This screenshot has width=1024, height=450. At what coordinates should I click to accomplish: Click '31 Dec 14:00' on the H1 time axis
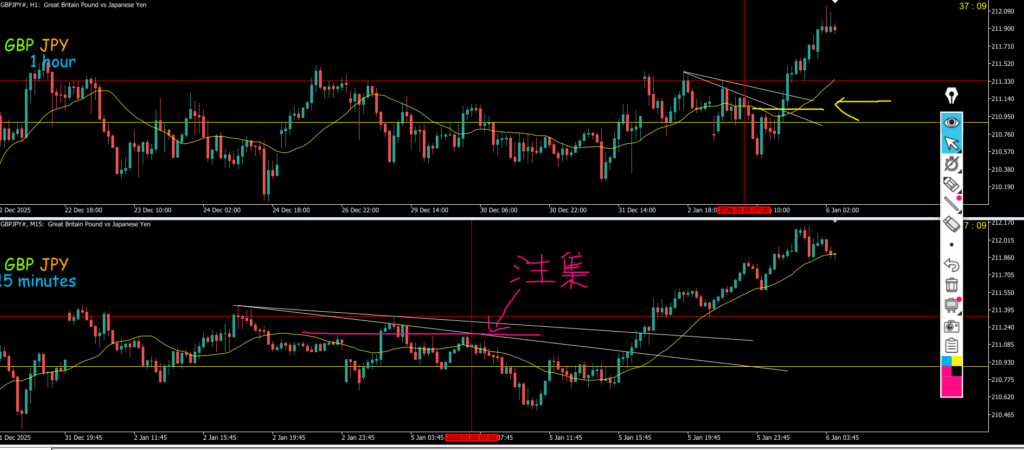[x=637, y=210]
